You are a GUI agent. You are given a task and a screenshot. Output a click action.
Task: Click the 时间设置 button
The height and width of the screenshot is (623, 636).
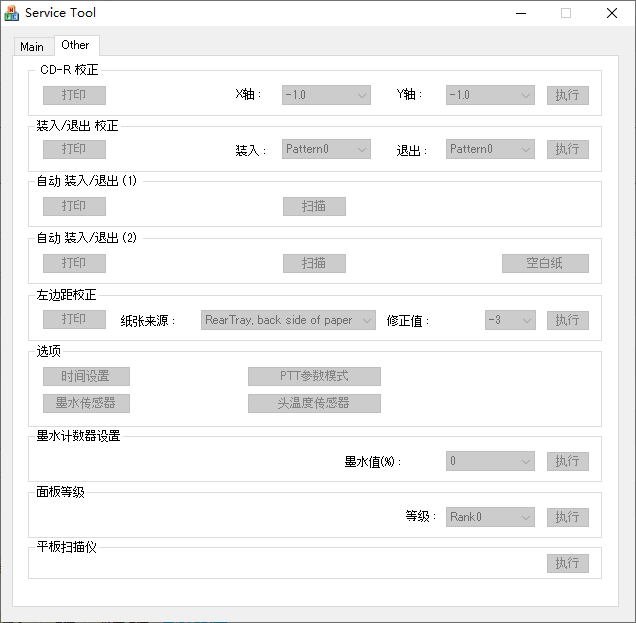coord(86,376)
